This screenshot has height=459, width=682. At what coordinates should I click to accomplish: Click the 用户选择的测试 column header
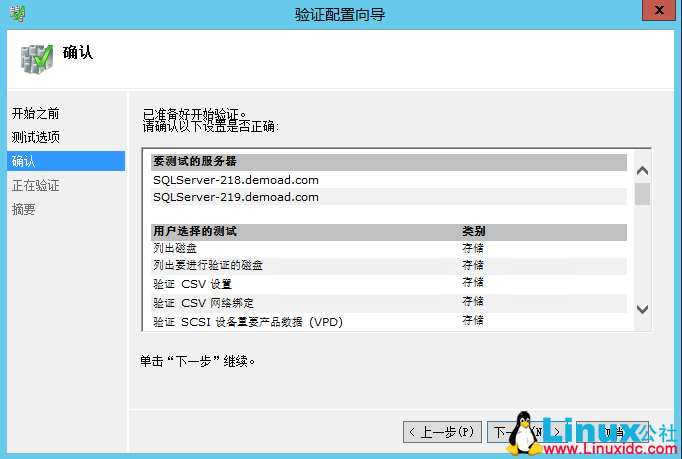click(x=195, y=231)
